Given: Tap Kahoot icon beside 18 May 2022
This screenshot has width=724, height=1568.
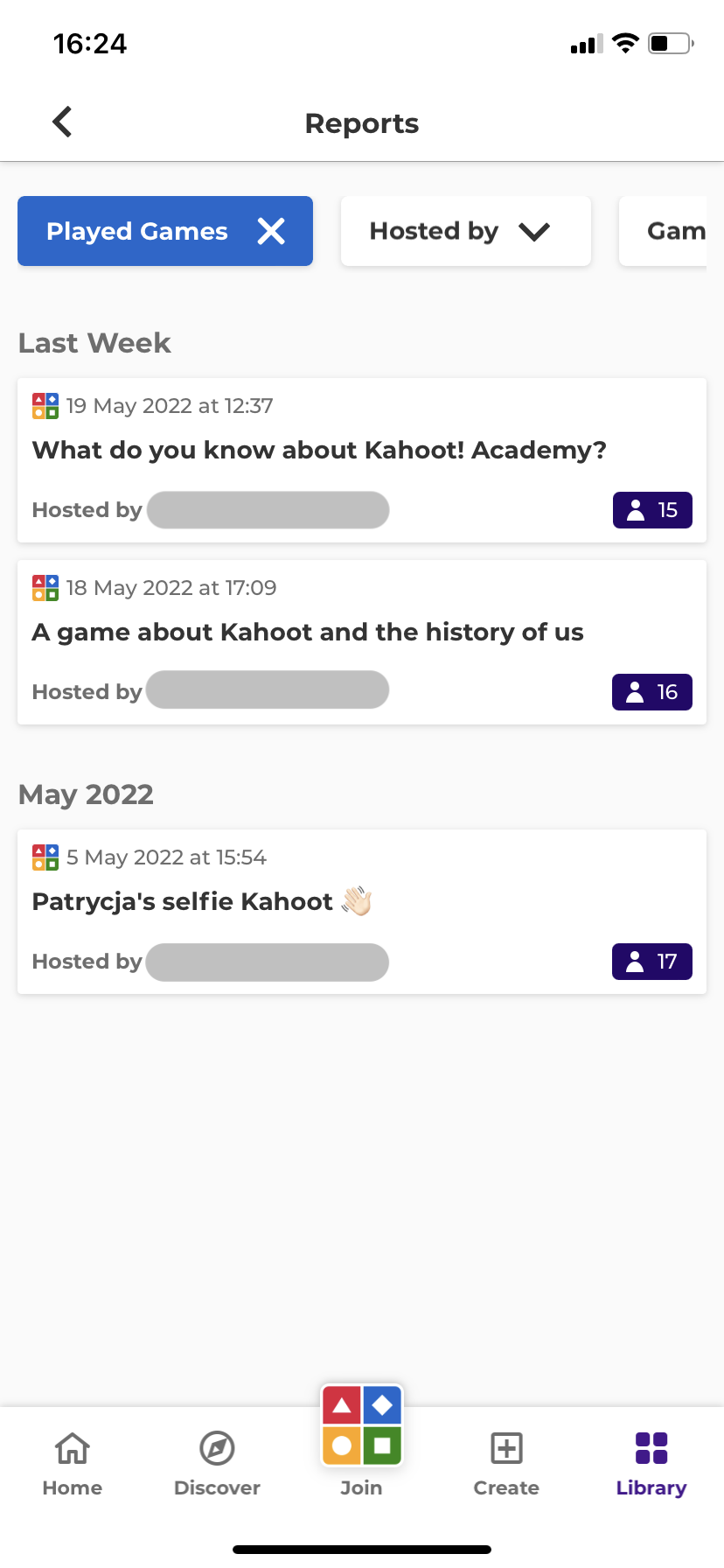Looking at the screenshot, I should (45, 588).
